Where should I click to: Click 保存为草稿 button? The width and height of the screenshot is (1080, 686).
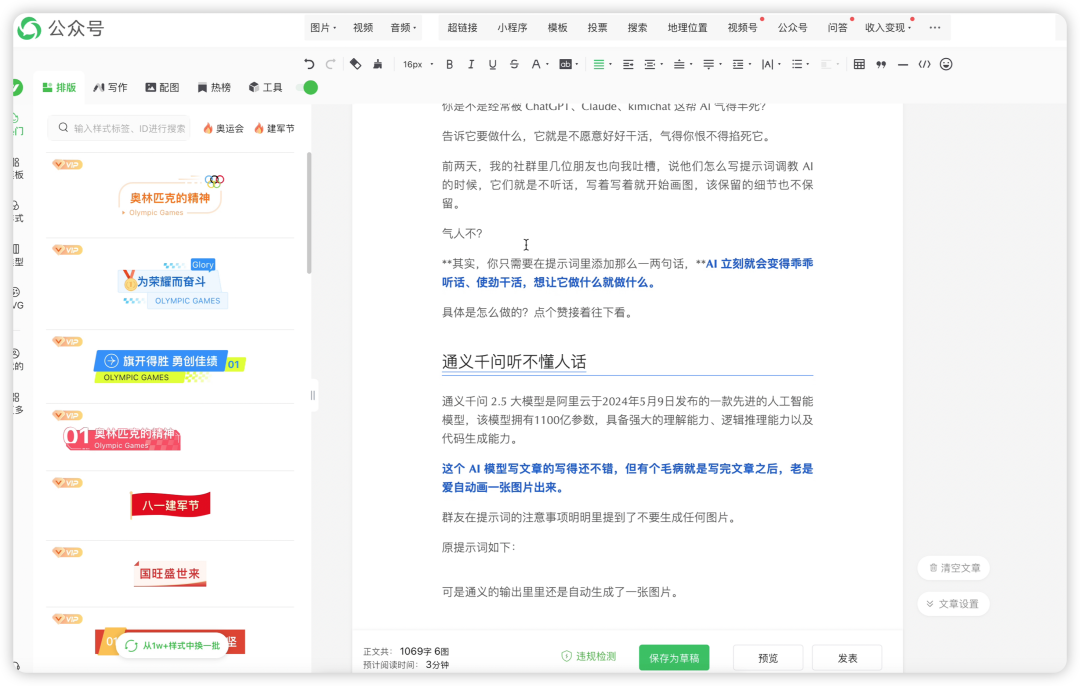[x=674, y=658]
